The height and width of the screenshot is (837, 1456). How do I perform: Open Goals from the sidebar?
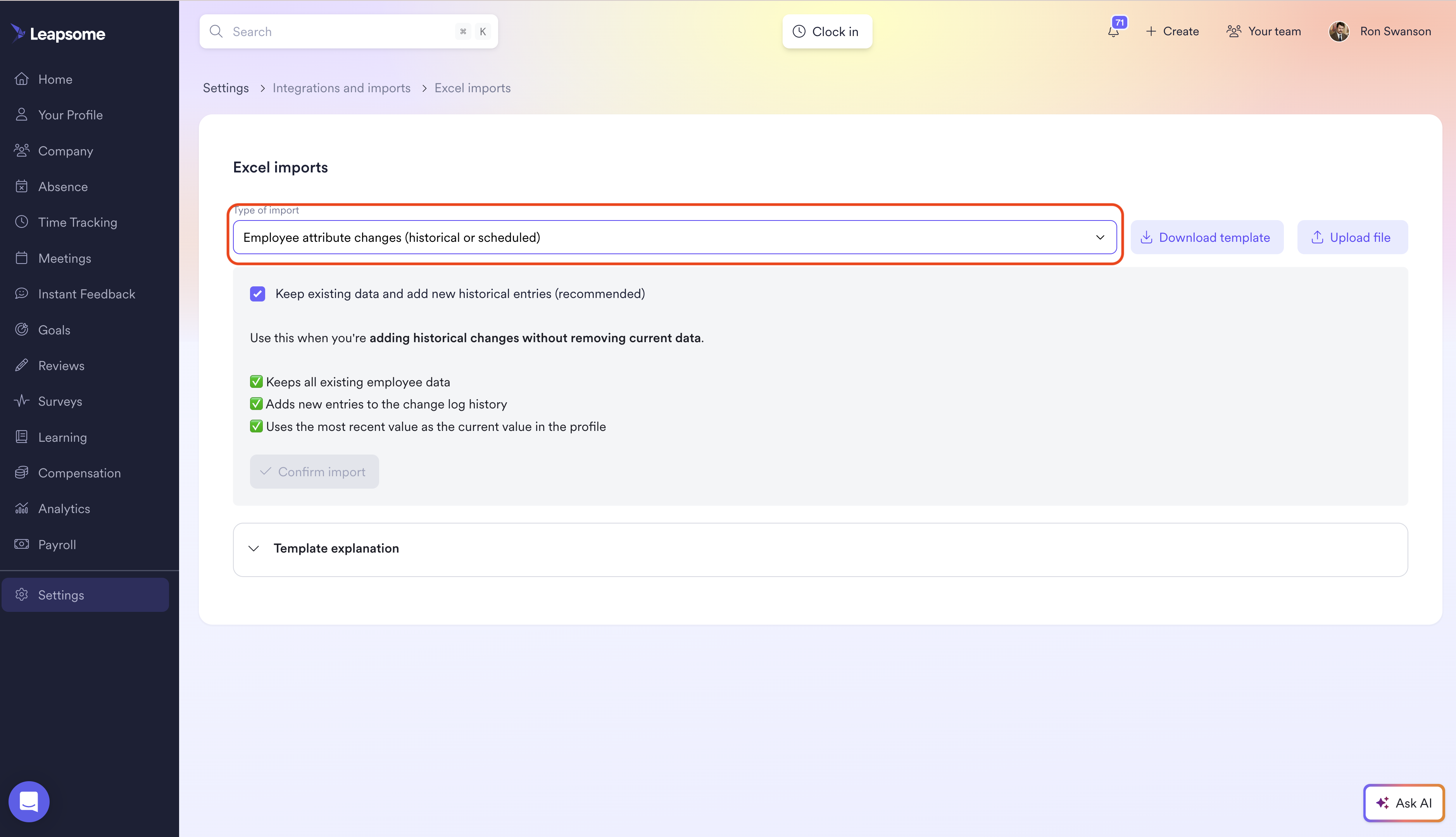click(54, 330)
